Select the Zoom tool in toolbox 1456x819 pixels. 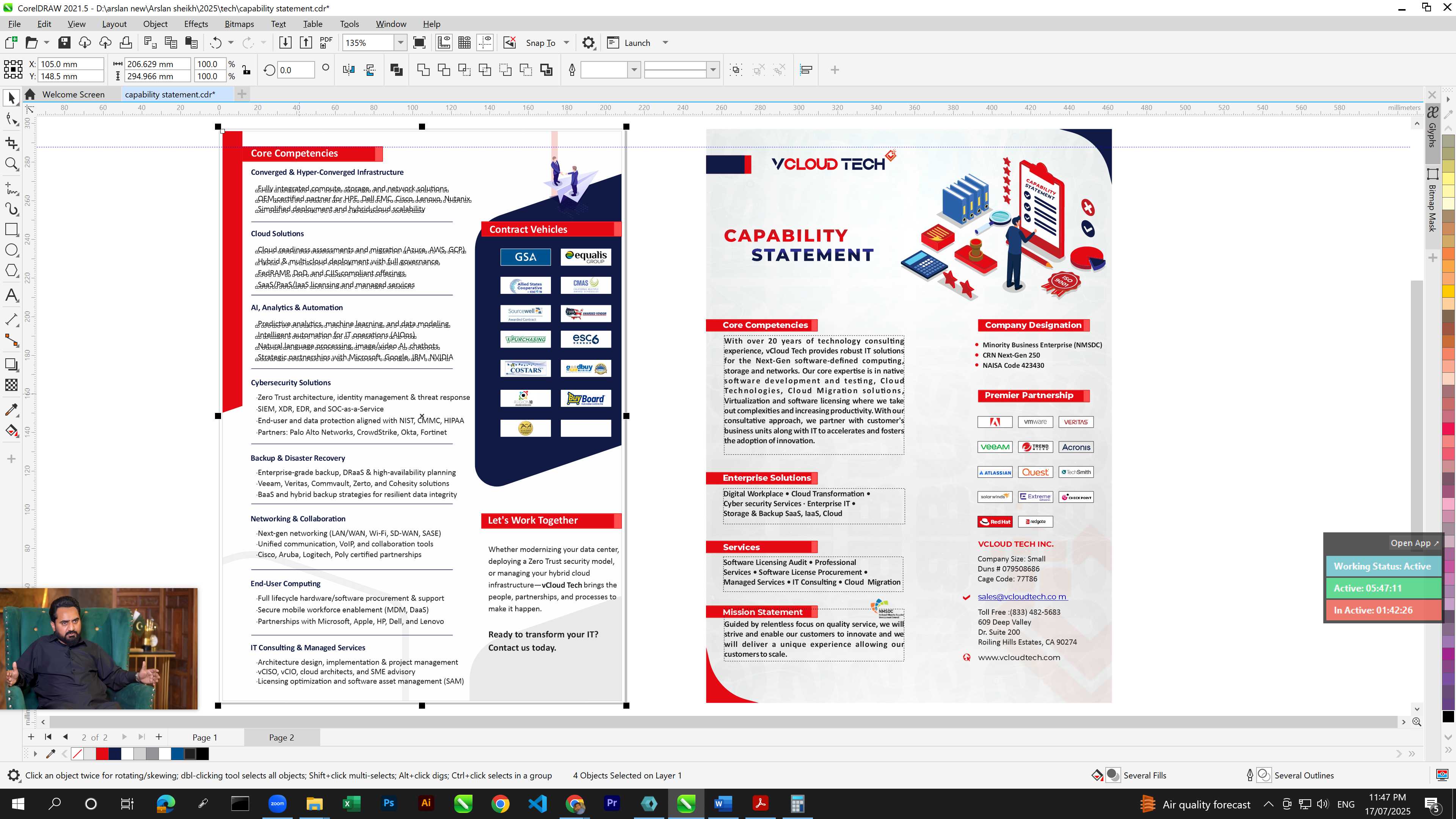tap(11, 164)
